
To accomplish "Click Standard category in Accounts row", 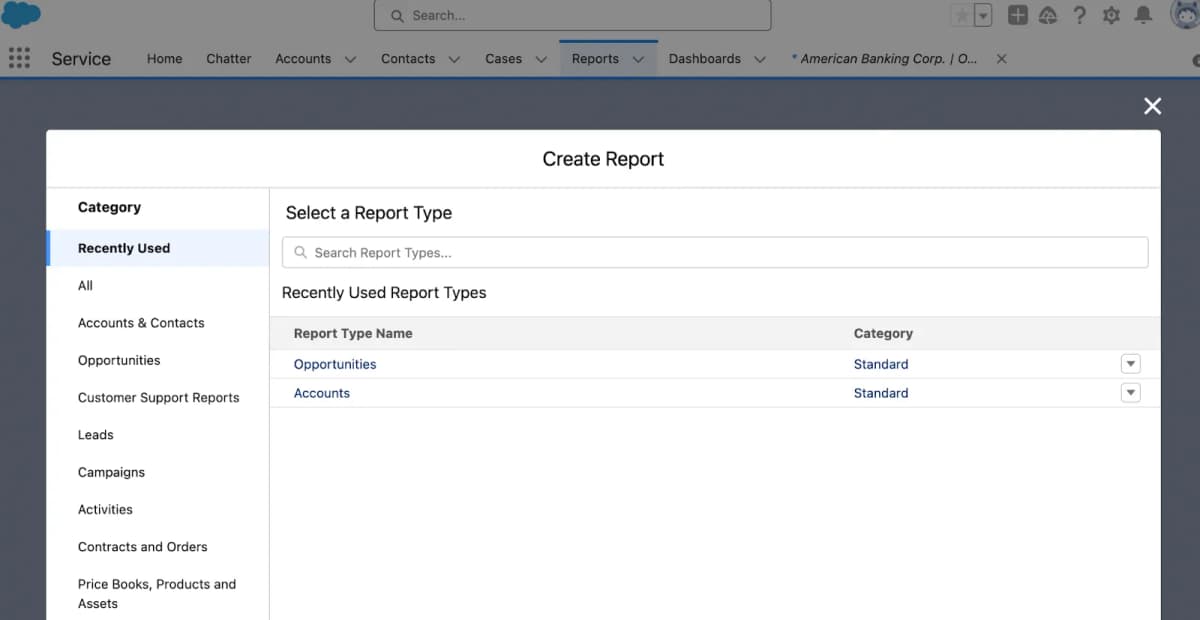I will [x=881, y=393].
